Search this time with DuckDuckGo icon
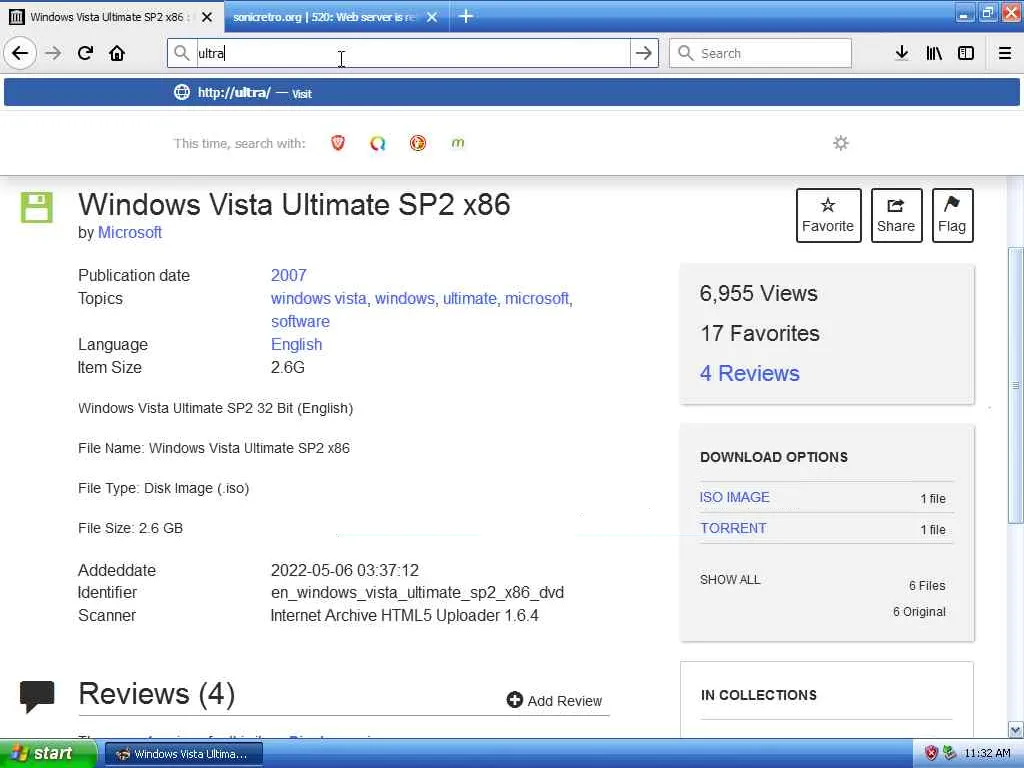The height and width of the screenshot is (768, 1024). pyautogui.click(x=418, y=143)
